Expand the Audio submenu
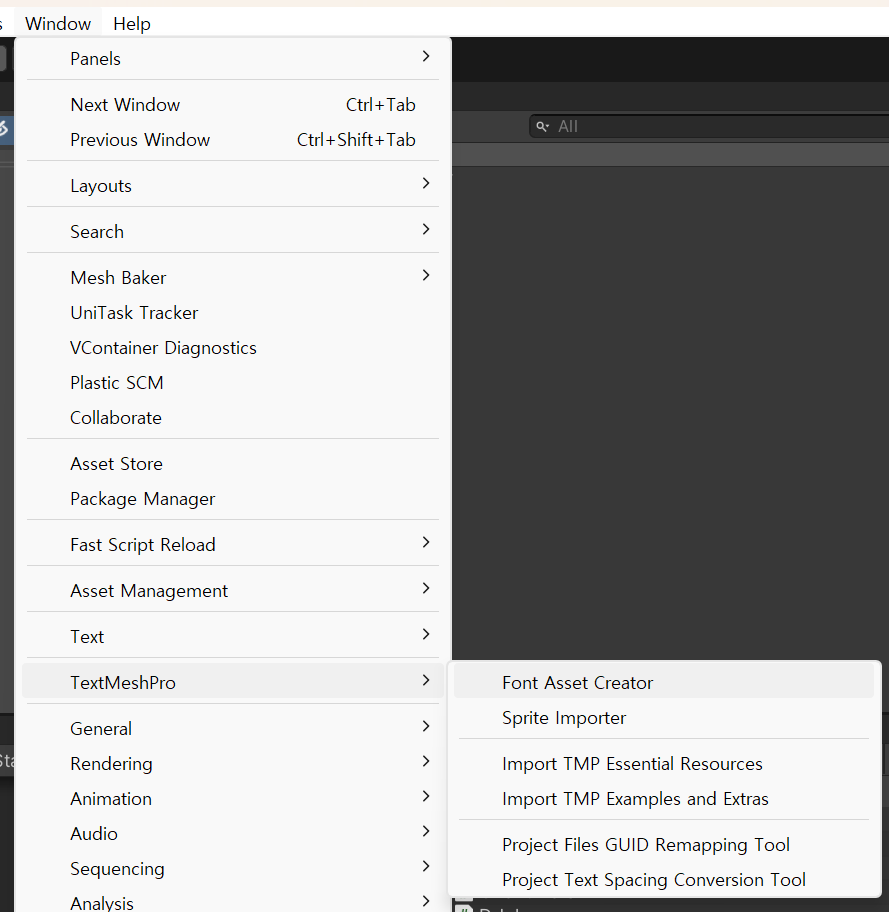The width and height of the screenshot is (889, 912). click(x=233, y=833)
